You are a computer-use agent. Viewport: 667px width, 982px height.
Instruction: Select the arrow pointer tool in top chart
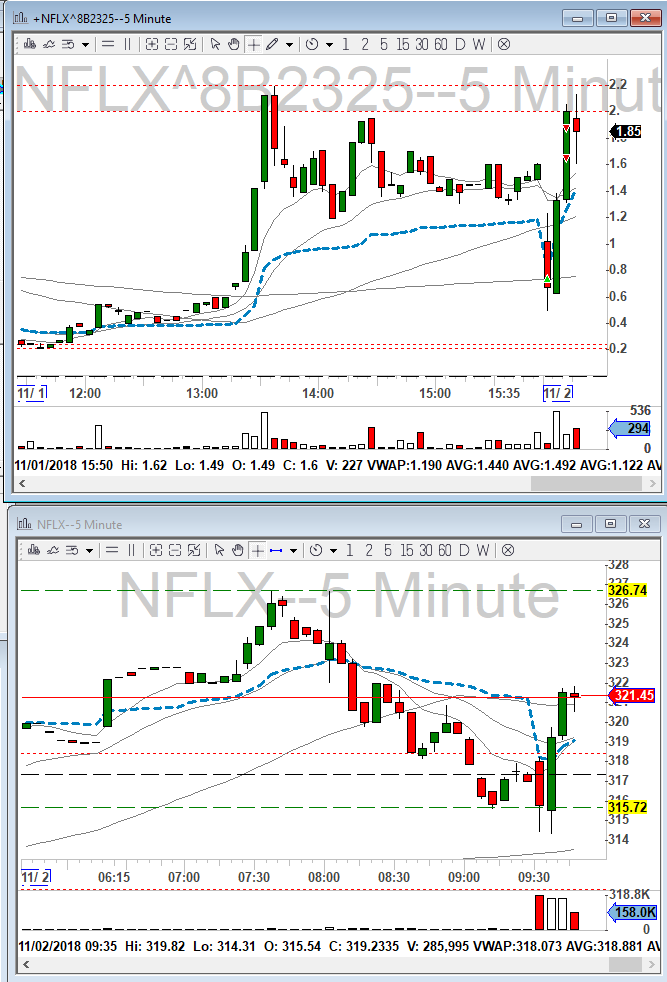pos(215,44)
